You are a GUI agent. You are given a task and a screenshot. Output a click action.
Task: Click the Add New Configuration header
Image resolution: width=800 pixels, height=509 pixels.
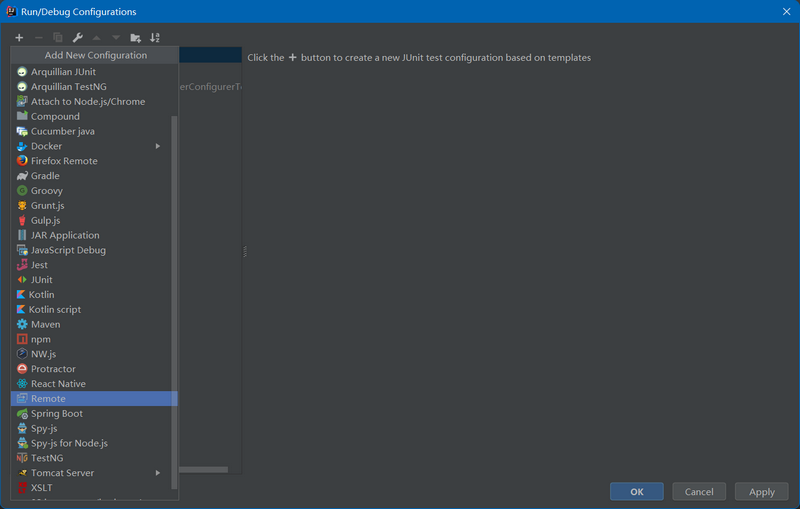pyautogui.click(x=95, y=55)
